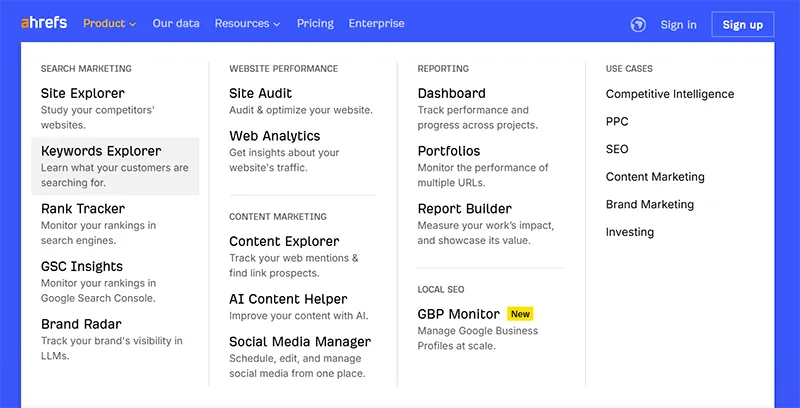Click the LOCAL SEO section heading
Viewport: 800px width, 408px height.
pos(441,289)
